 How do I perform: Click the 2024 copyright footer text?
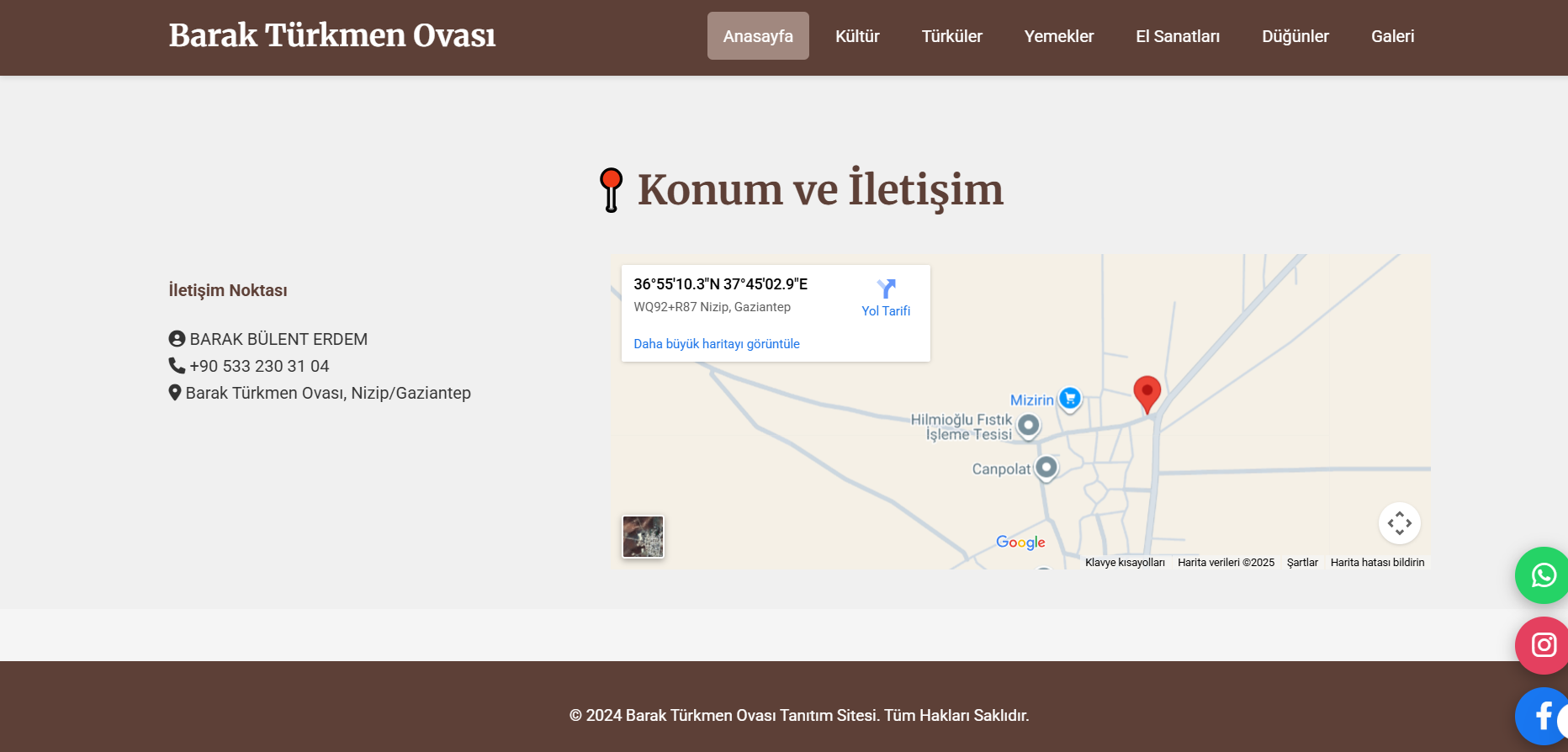[x=799, y=715]
